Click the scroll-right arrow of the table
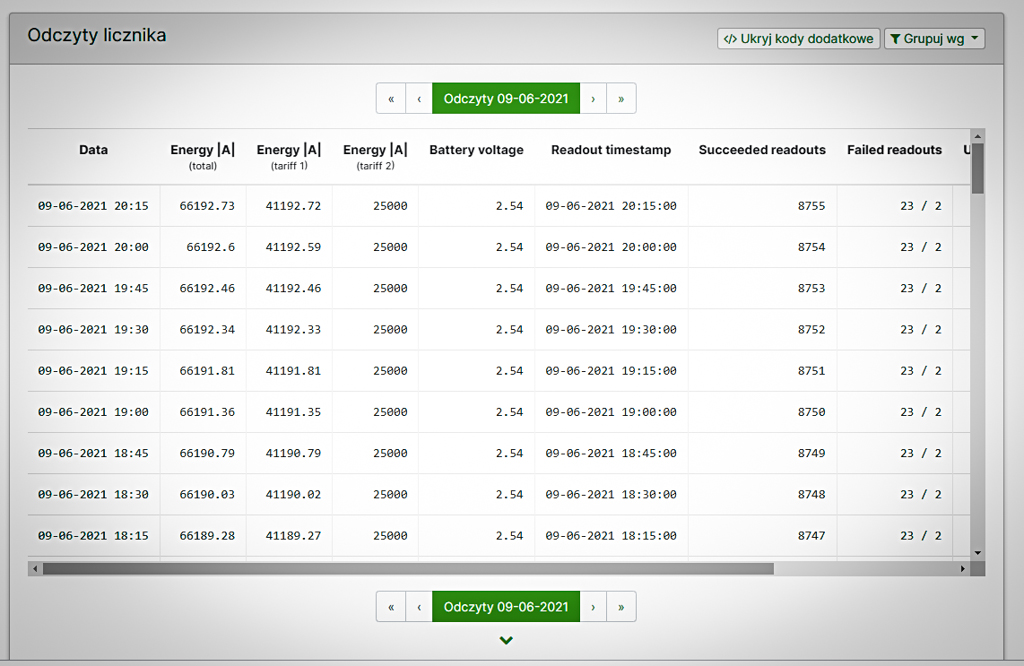 point(963,569)
